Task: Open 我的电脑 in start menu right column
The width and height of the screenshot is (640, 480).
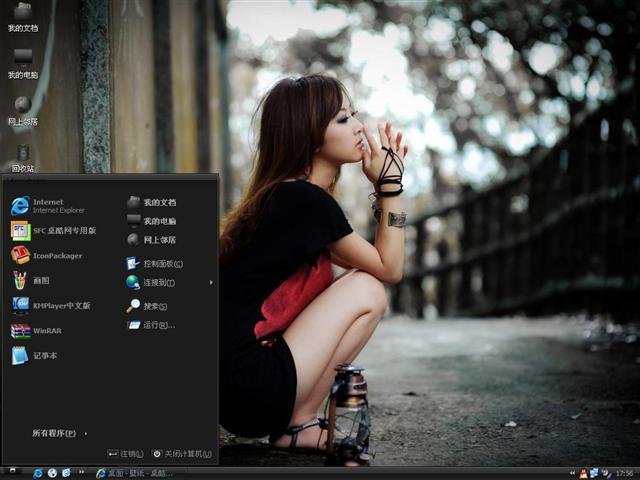Action: (151, 221)
